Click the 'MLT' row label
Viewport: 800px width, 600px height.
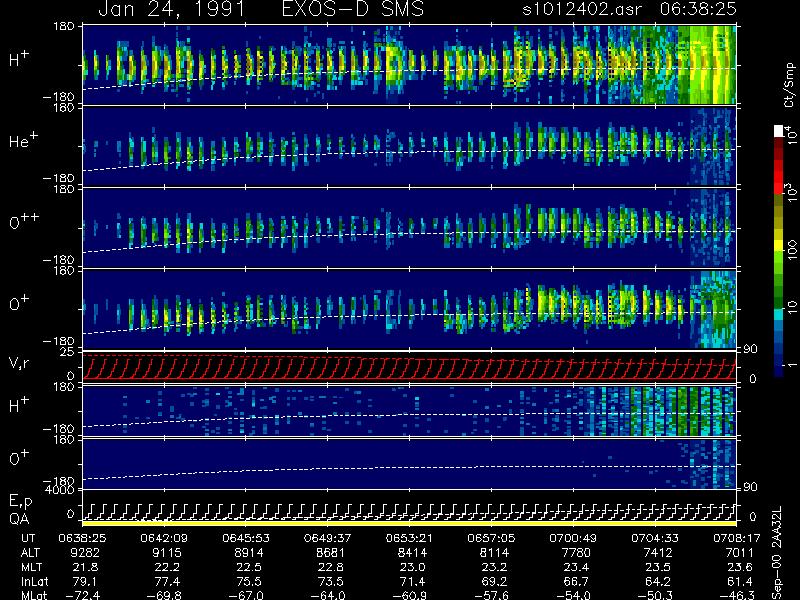point(31,567)
